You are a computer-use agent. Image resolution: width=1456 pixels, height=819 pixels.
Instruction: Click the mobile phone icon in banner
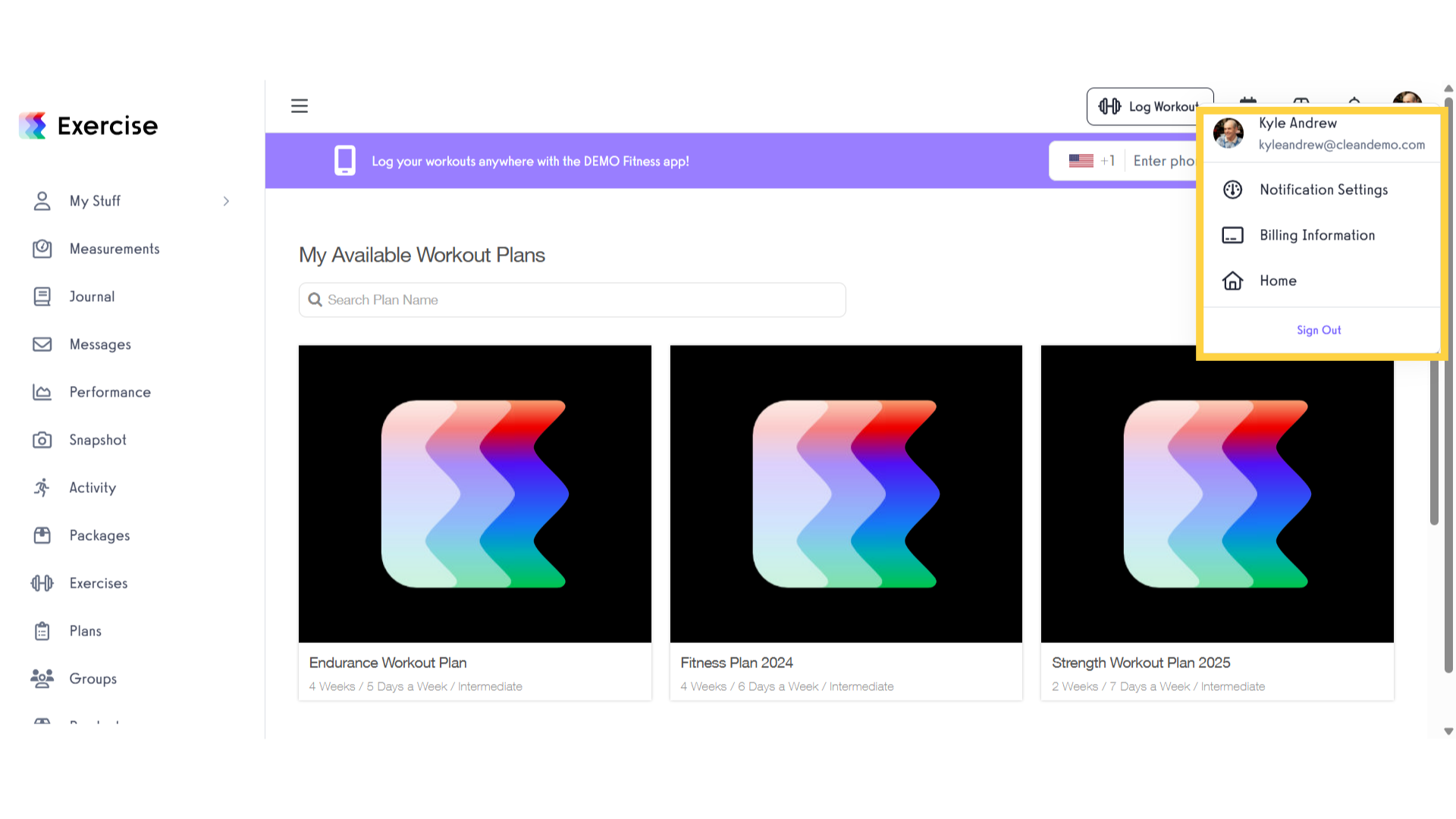[345, 161]
